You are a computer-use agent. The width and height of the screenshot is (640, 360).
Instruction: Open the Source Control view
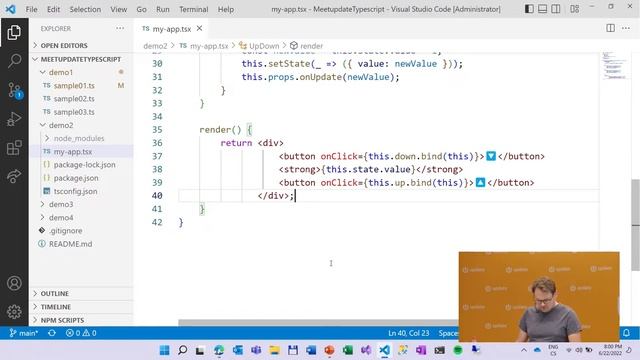[x=14, y=90]
